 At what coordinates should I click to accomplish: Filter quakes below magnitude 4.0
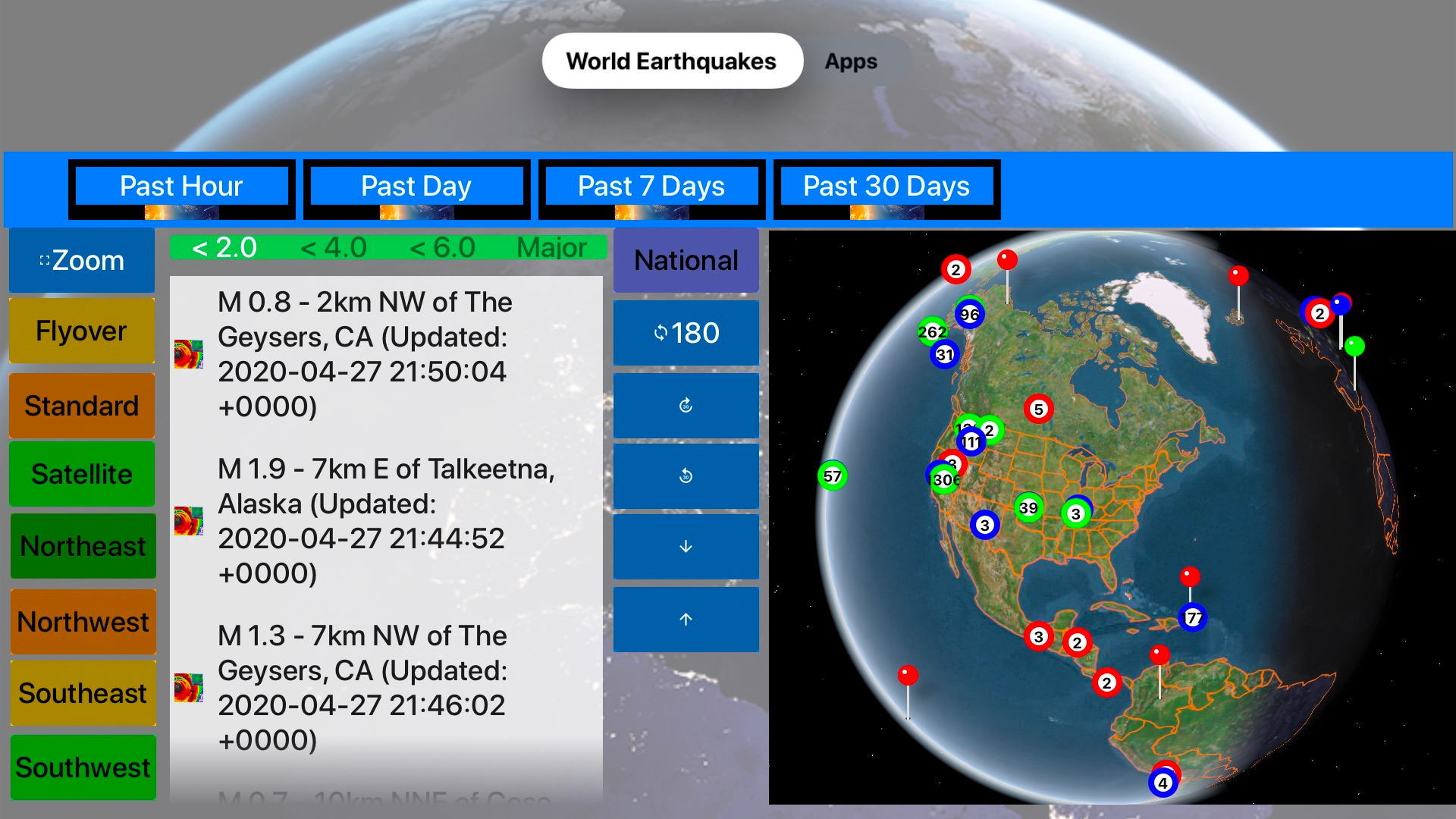pos(334,247)
